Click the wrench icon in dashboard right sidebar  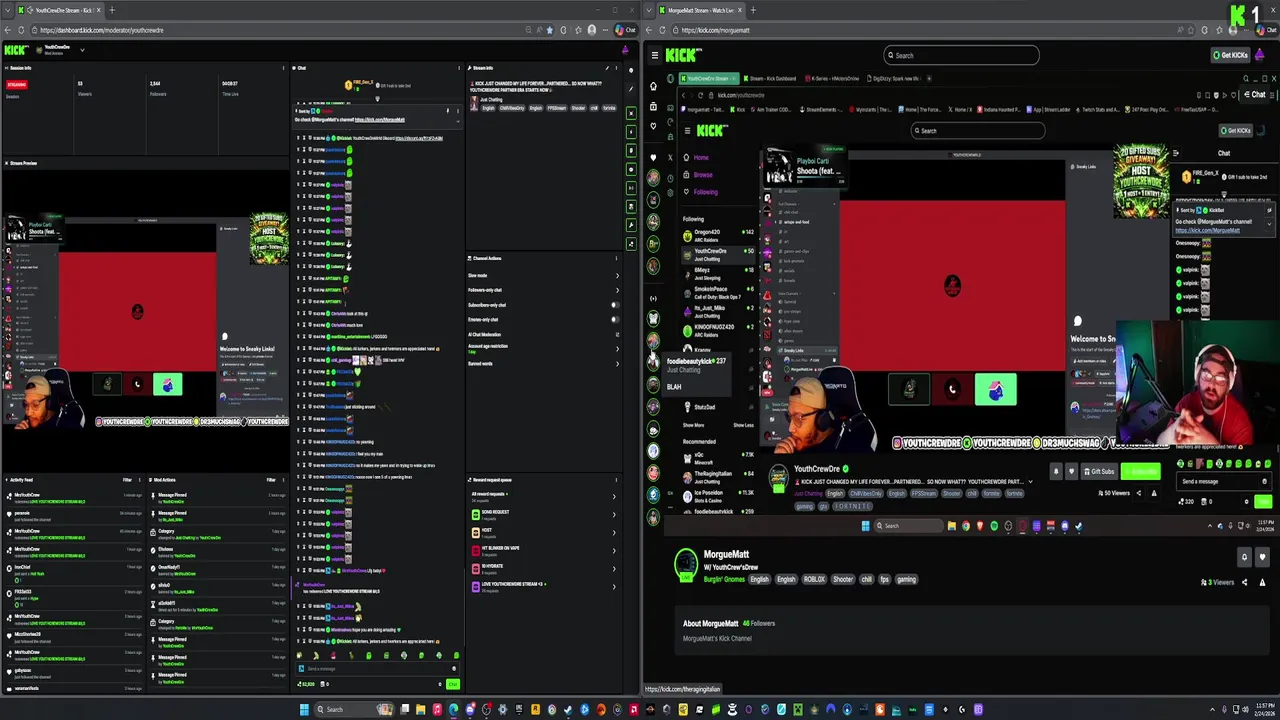tap(631, 225)
